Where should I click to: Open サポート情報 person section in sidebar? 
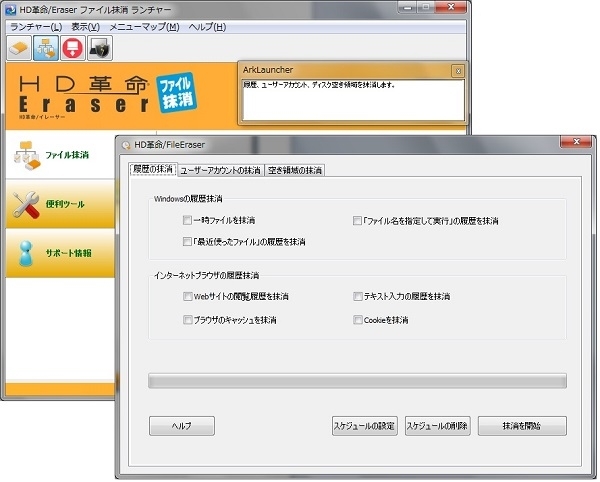coord(60,253)
